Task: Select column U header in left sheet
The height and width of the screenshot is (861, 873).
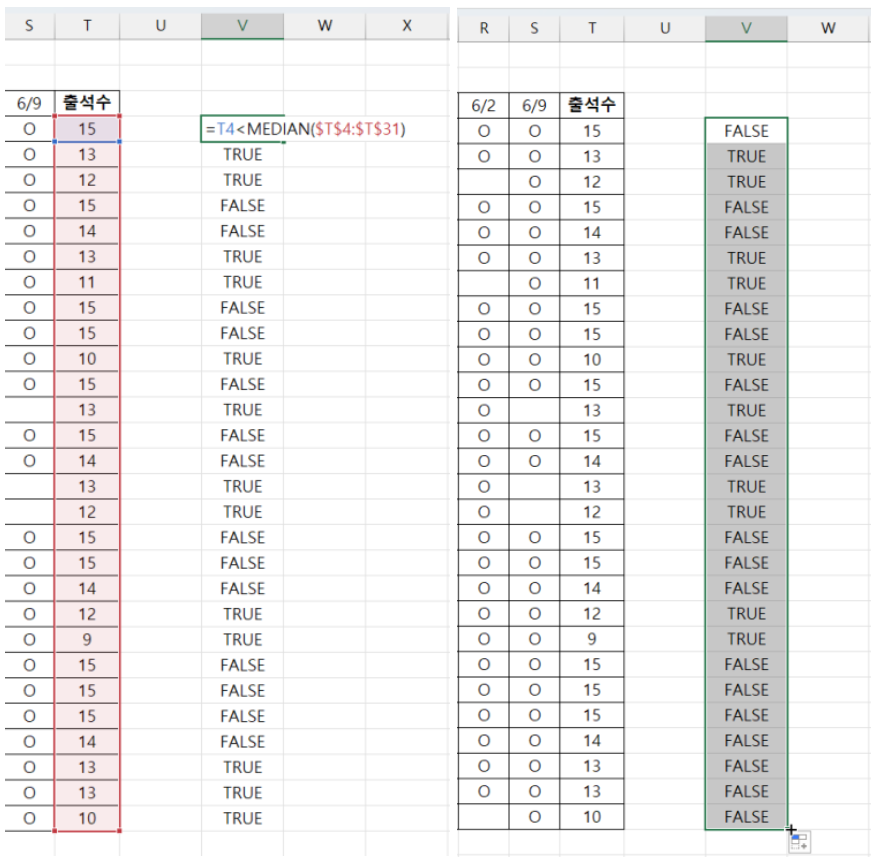Action: [160, 26]
